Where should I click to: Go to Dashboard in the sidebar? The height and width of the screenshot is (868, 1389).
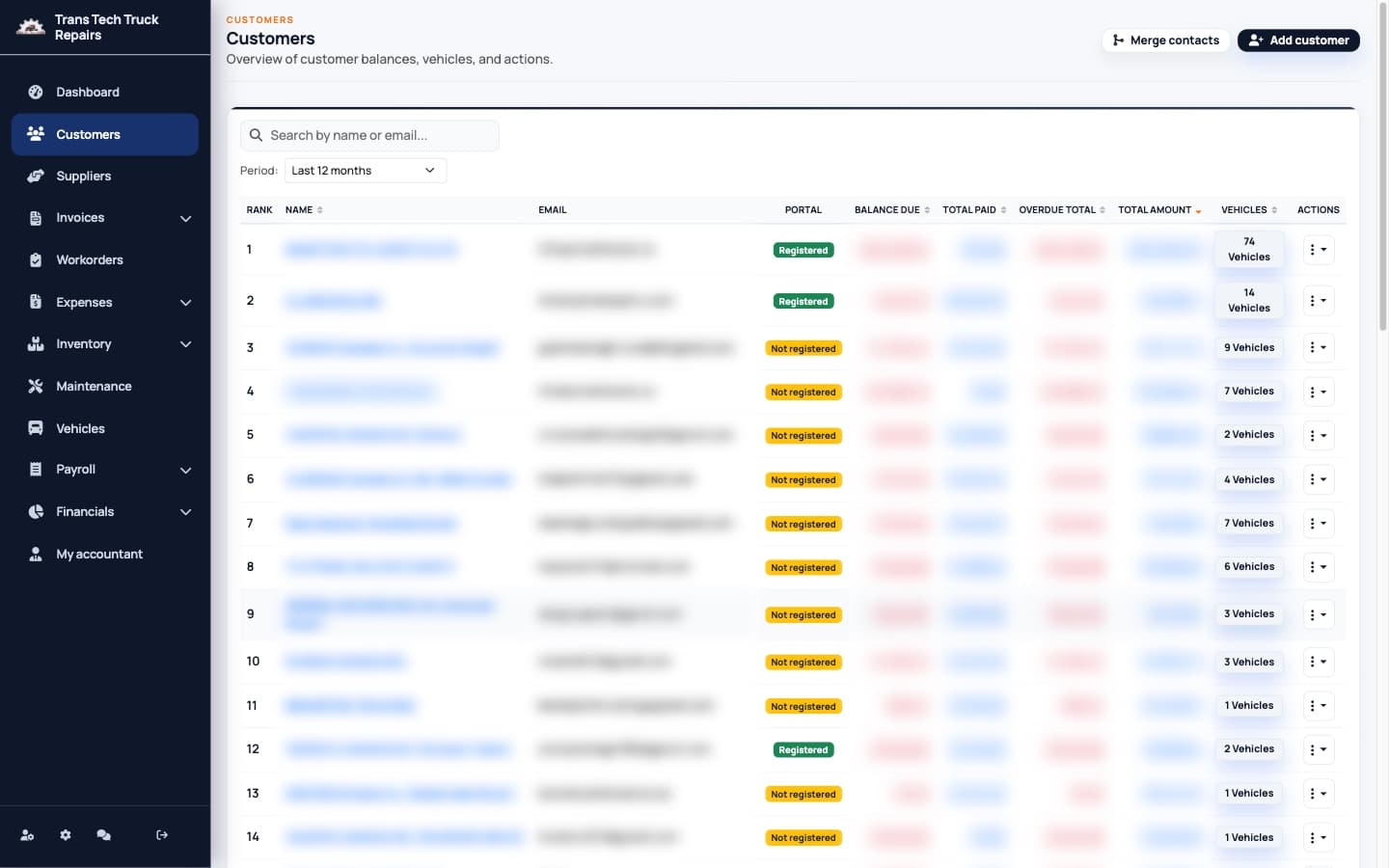[105, 92]
